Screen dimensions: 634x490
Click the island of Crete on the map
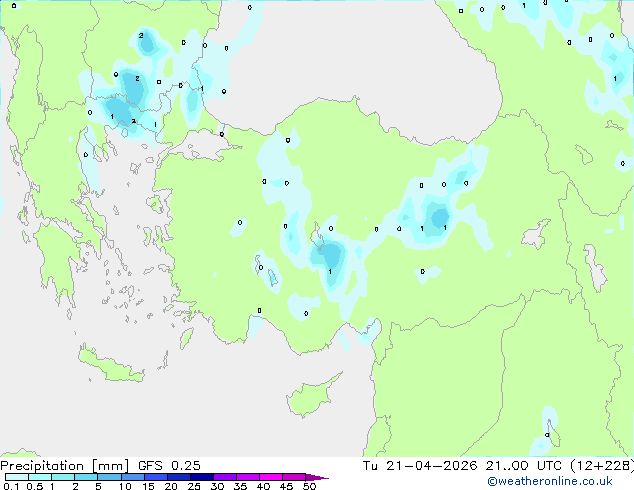click(111, 366)
